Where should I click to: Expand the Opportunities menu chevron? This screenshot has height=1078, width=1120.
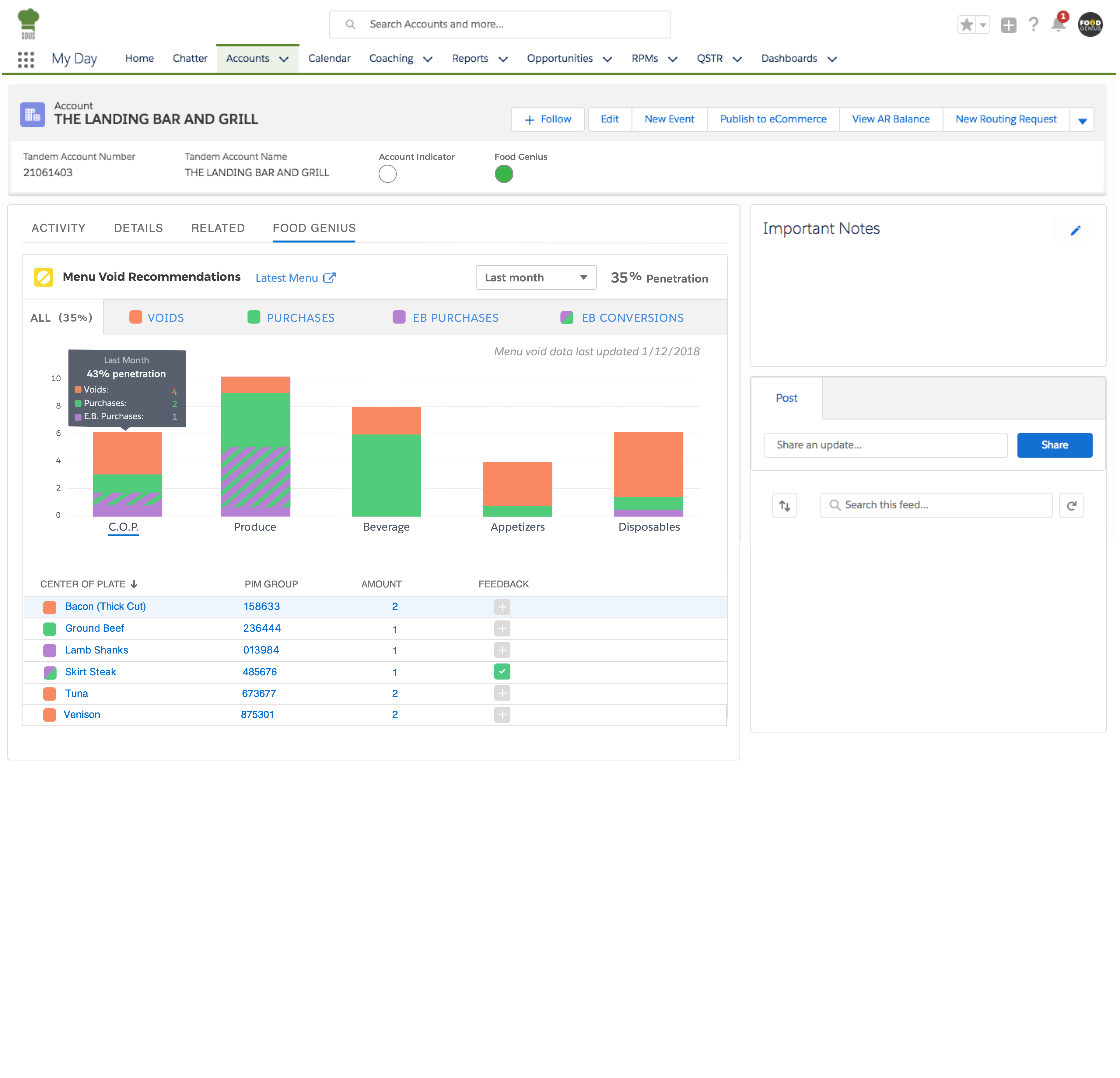click(x=607, y=59)
